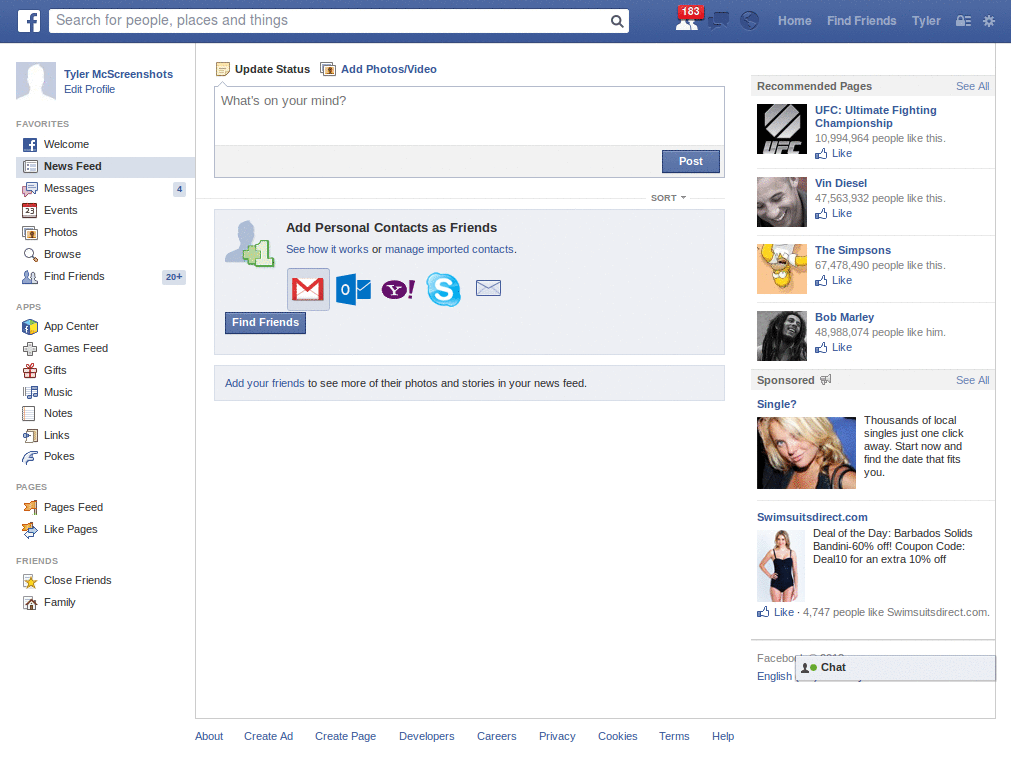The image size is (1024, 768).
Task: Click the Single? ad image
Action: pos(806,453)
